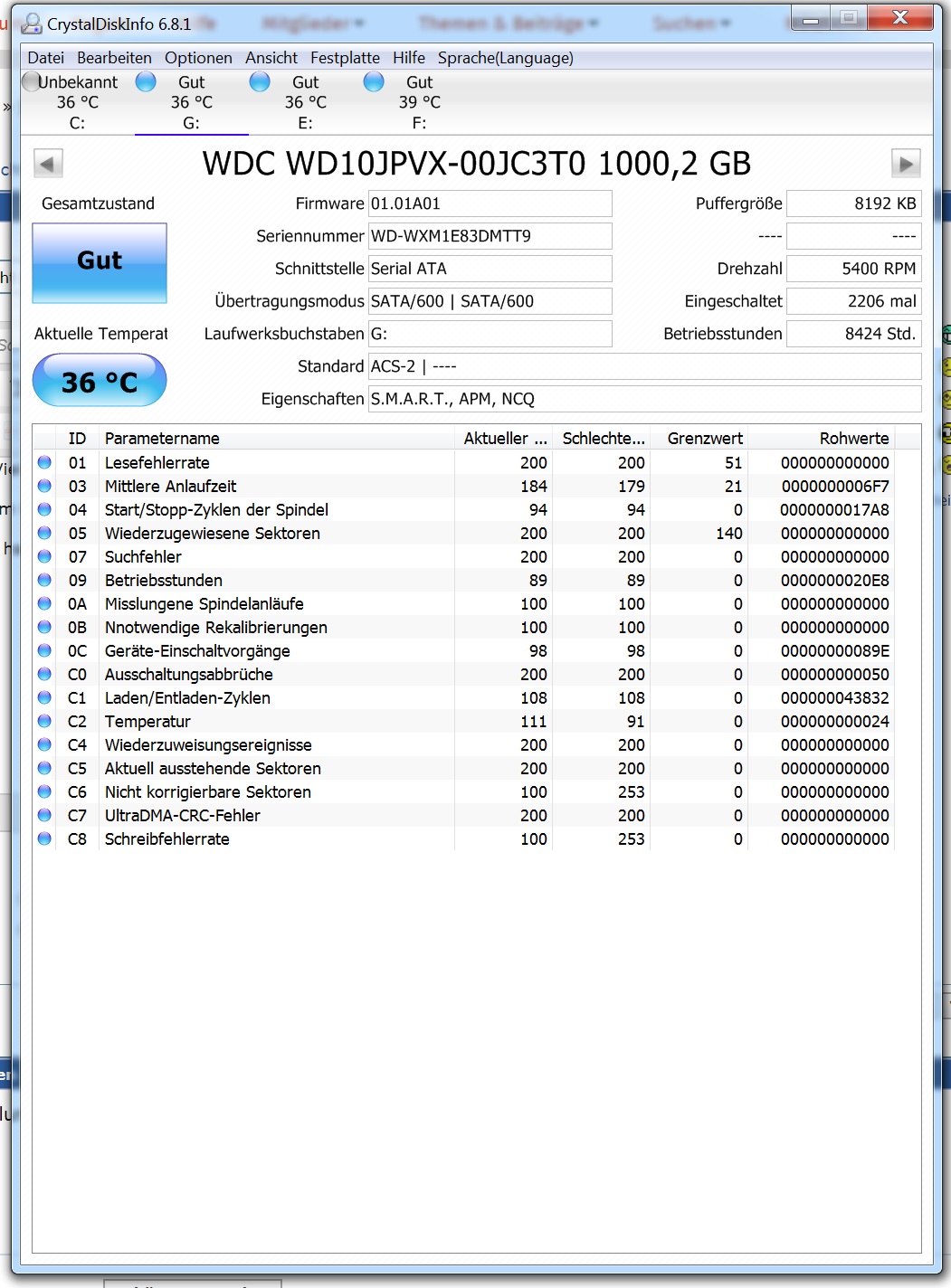
Task: Open the Sprache(Language) menu
Action: [x=506, y=58]
